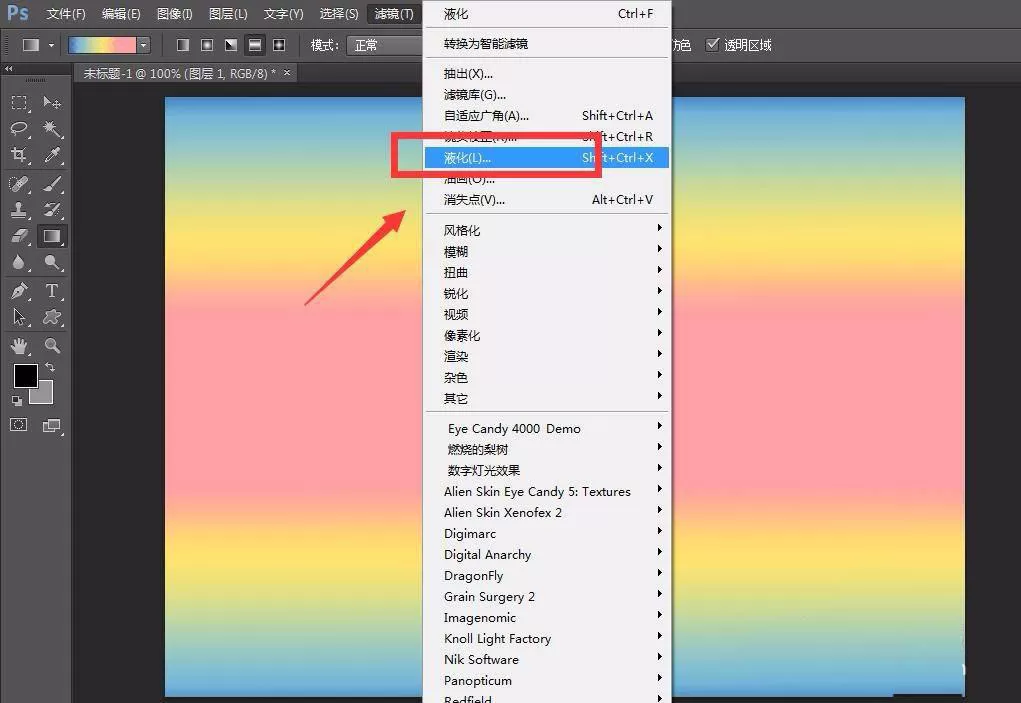Choose angle gradient style
The image size is (1021, 703).
click(231, 45)
